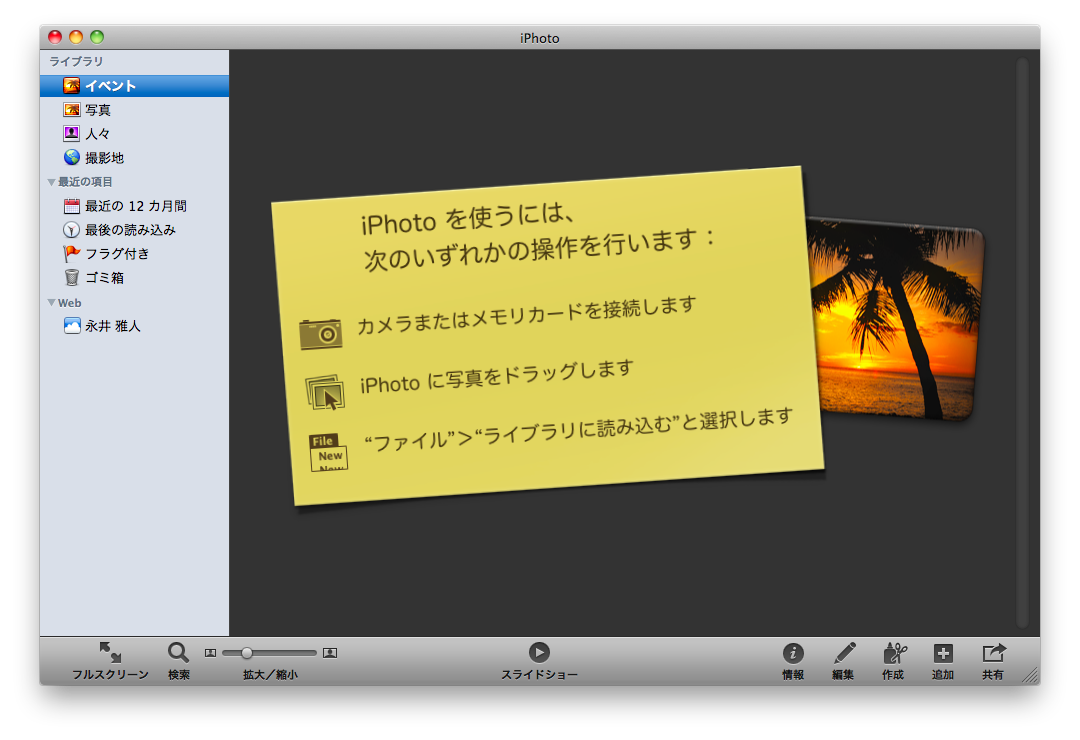Open the 検索 magnifier tool
1080x740 pixels.
[178, 661]
